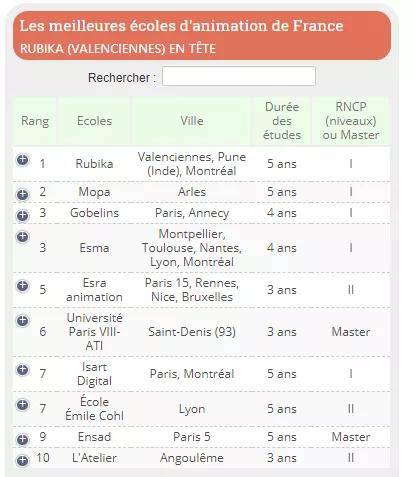Viewport: 415px width, 477px height.
Task: Expand the Esma row plus icon
Action: pos(22,237)
